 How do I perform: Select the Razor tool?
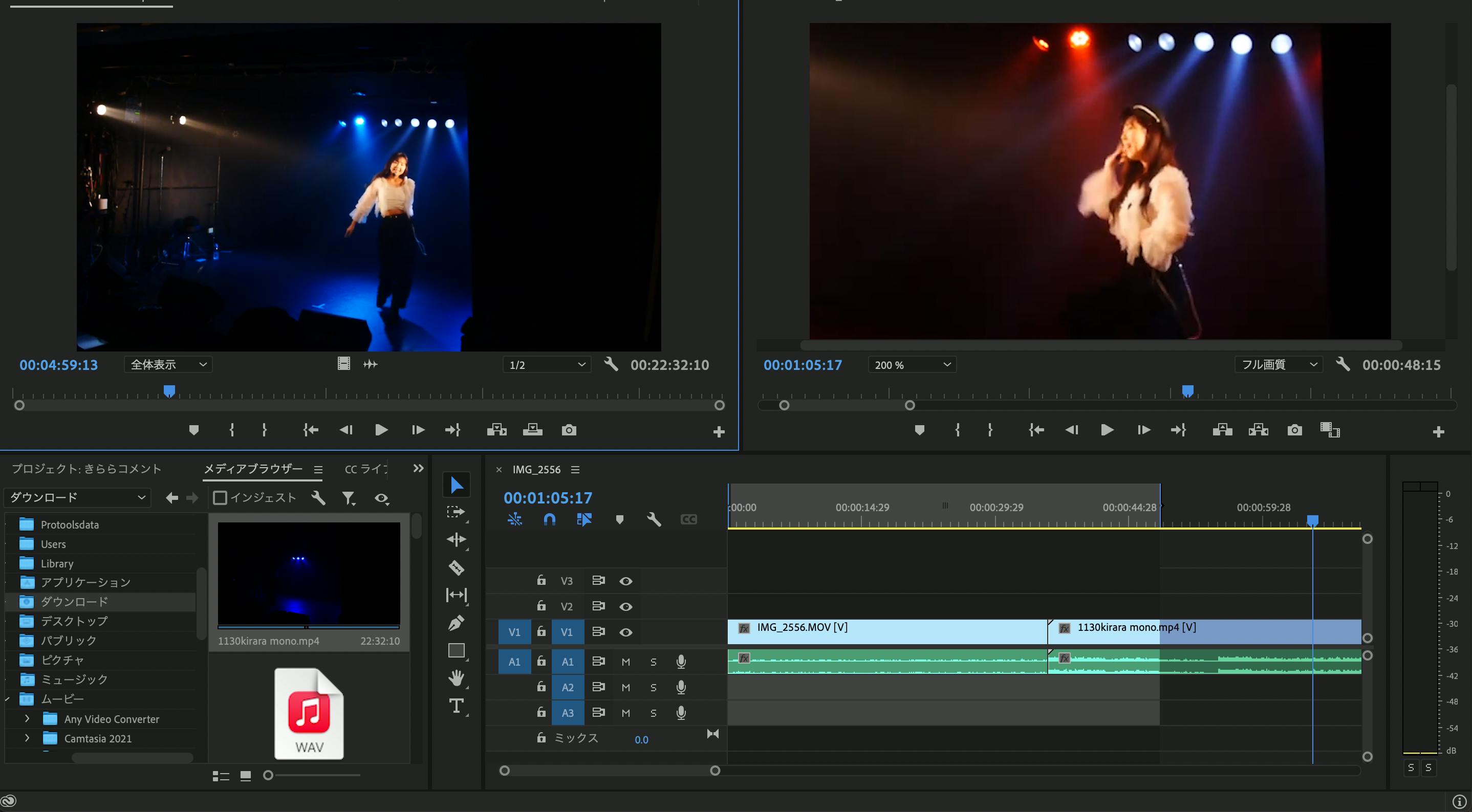tap(456, 567)
